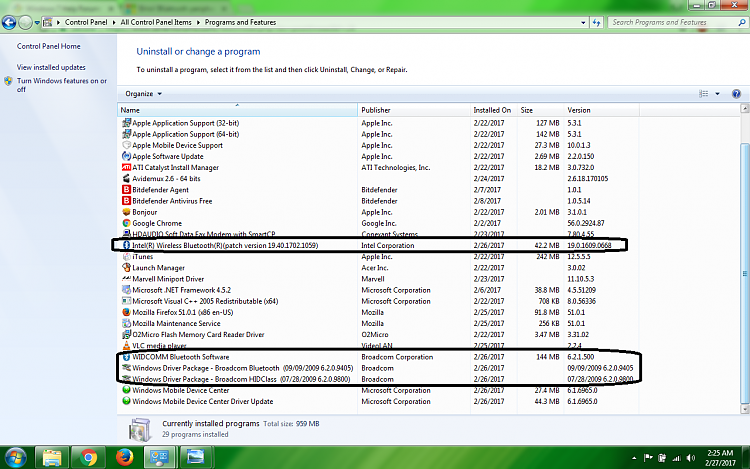The width and height of the screenshot is (750, 469).
Task: Select Marvell Miniport Driver entry
Action: [378, 279]
